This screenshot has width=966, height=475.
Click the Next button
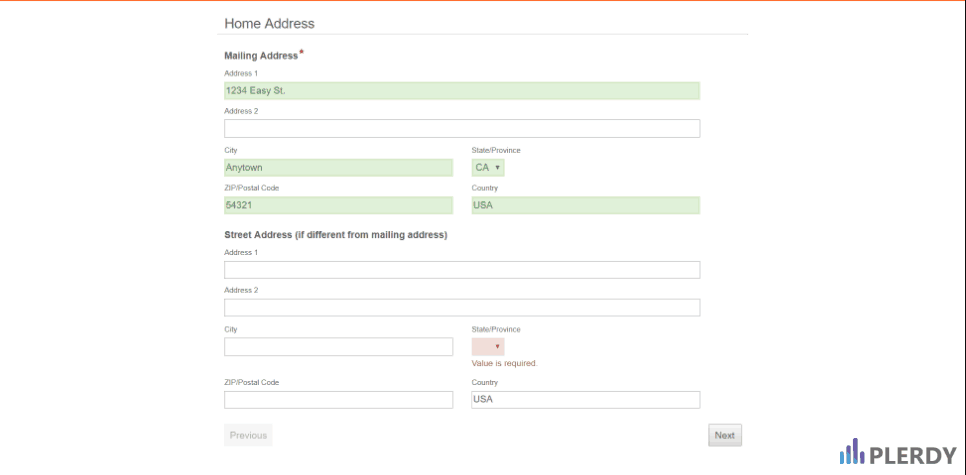pyautogui.click(x=724, y=435)
